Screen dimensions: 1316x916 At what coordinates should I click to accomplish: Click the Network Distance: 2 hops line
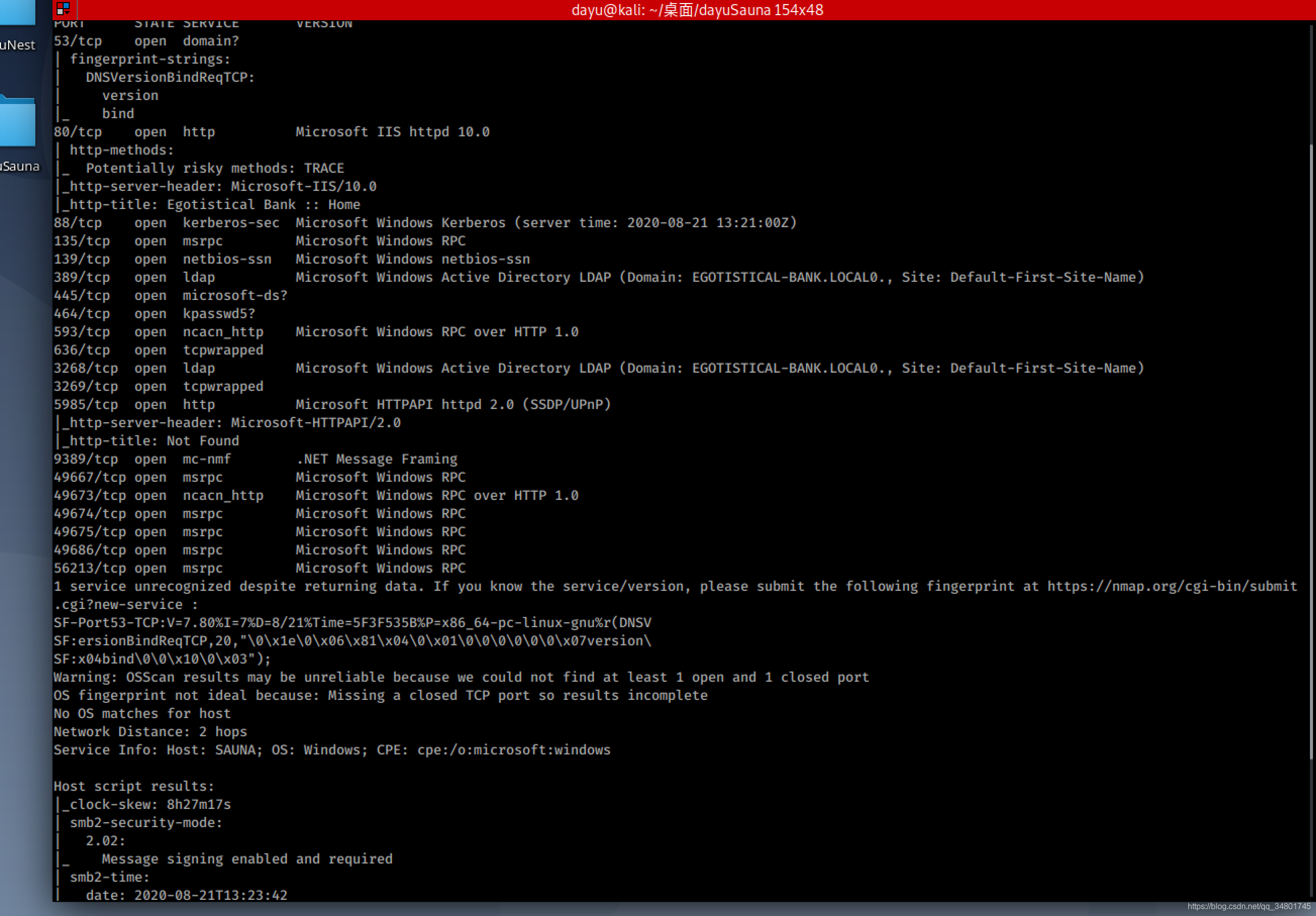point(150,732)
